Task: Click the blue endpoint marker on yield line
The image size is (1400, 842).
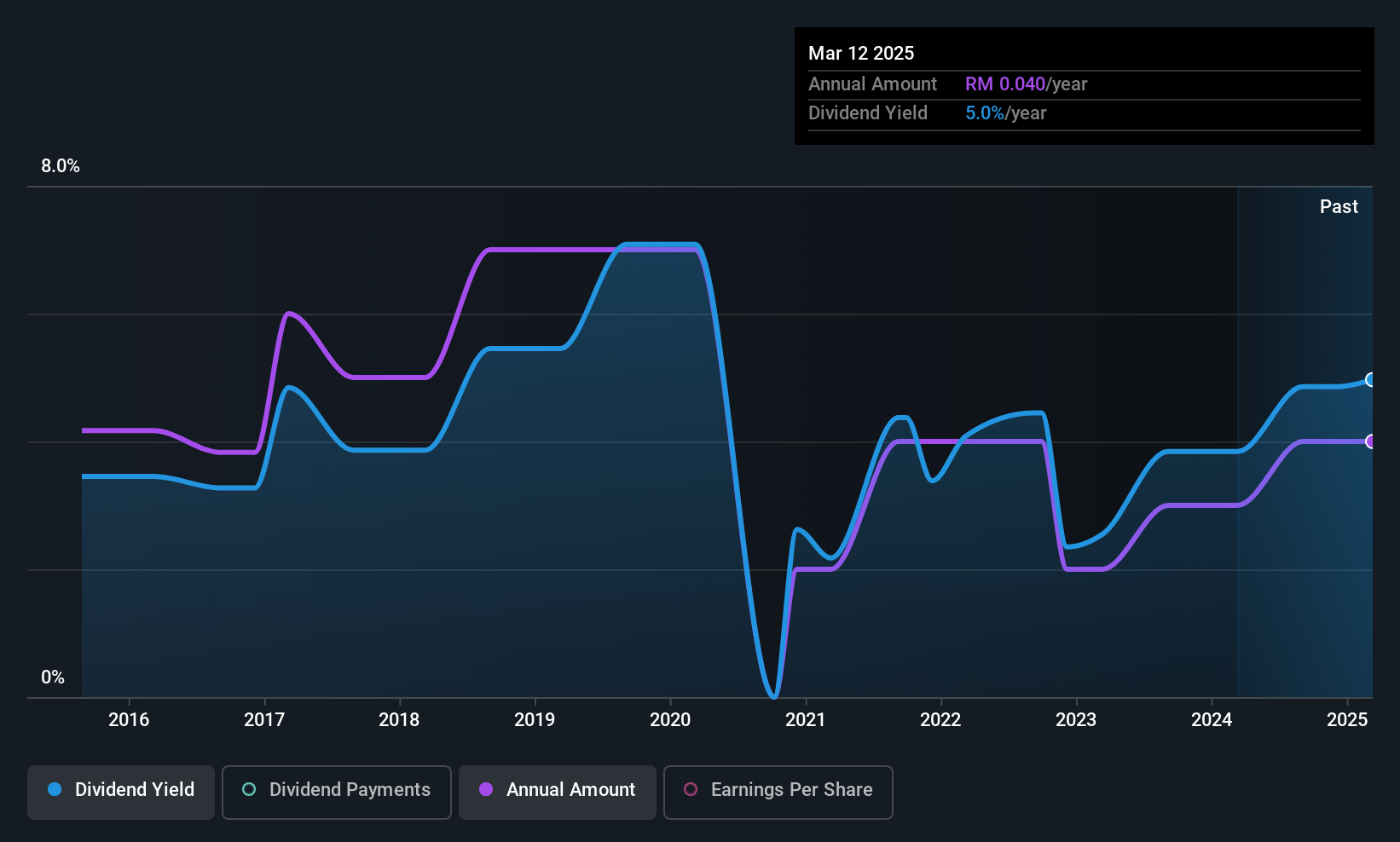Action: tap(1370, 379)
